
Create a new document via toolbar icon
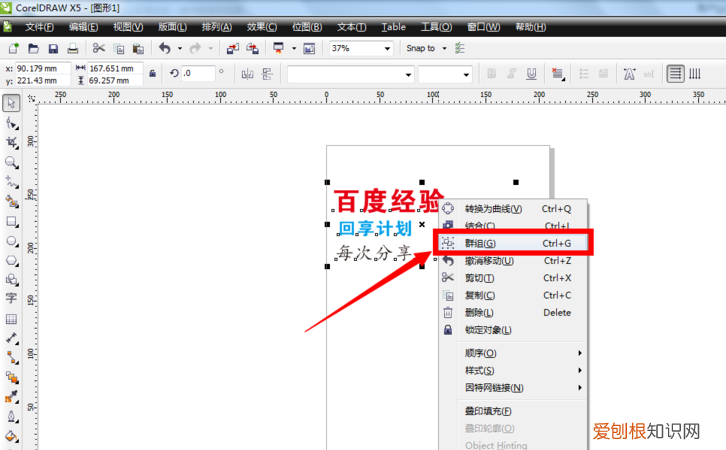coord(13,48)
